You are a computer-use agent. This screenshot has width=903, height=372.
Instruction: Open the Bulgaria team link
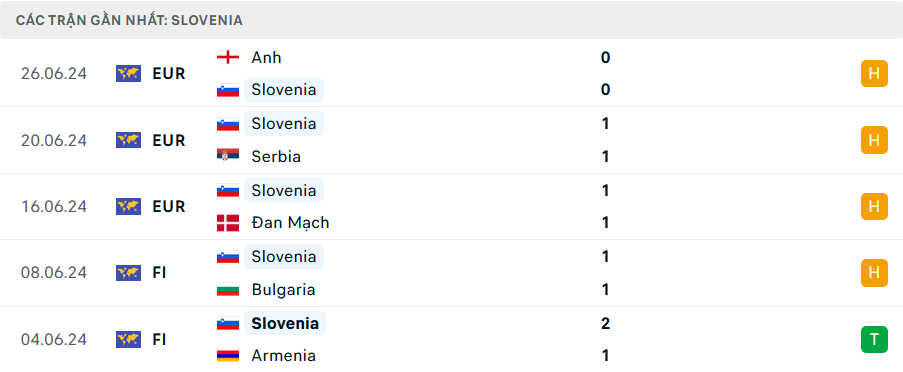point(283,289)
